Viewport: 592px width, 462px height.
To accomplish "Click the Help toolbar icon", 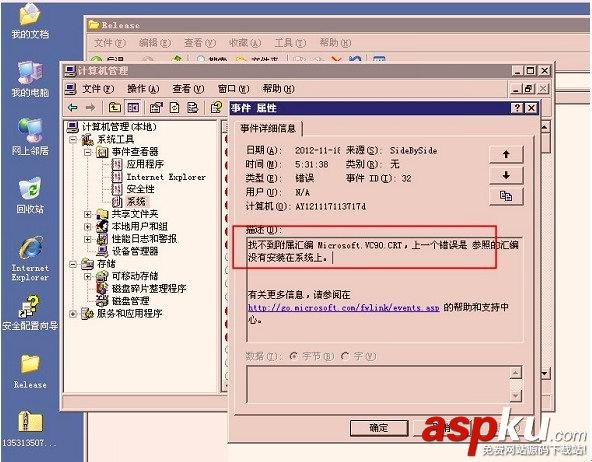I will click(216, 108).
